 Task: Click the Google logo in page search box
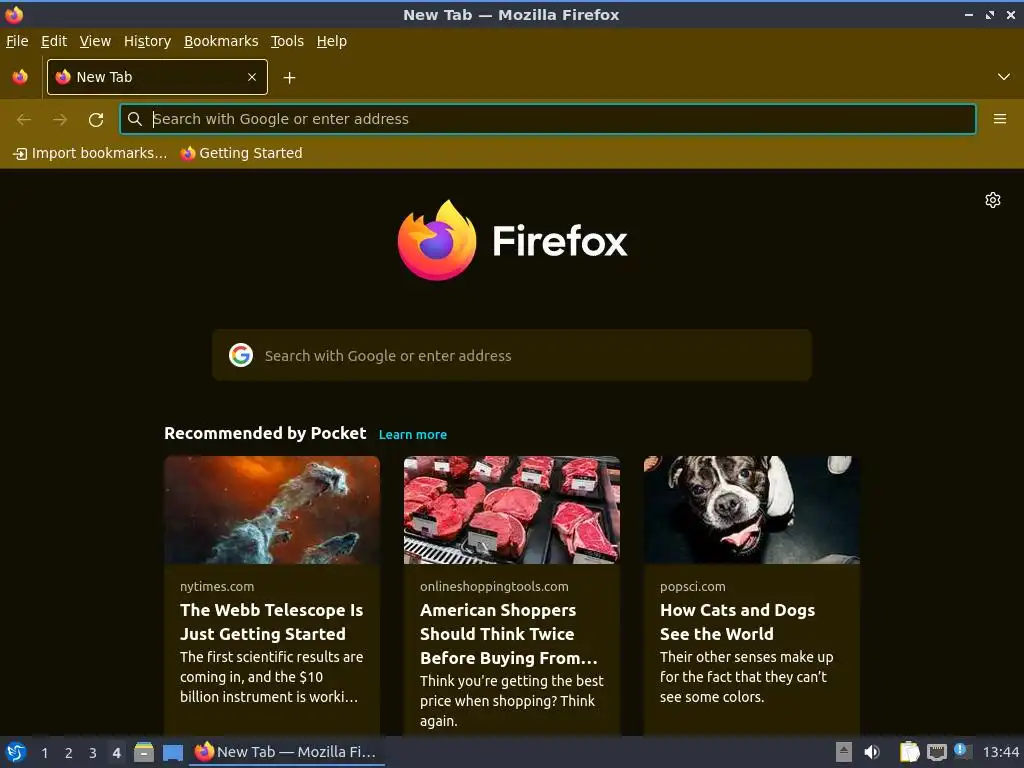pyautogui.click(x=241, y=355)
